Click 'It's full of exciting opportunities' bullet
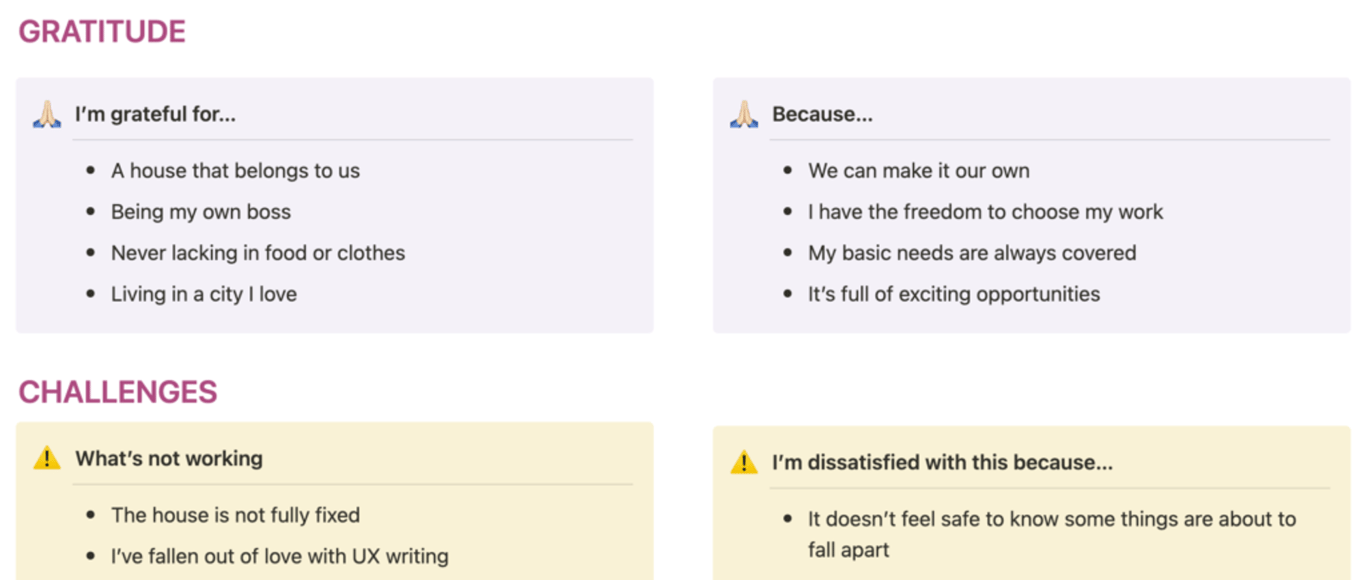 [x=953, y=294]
